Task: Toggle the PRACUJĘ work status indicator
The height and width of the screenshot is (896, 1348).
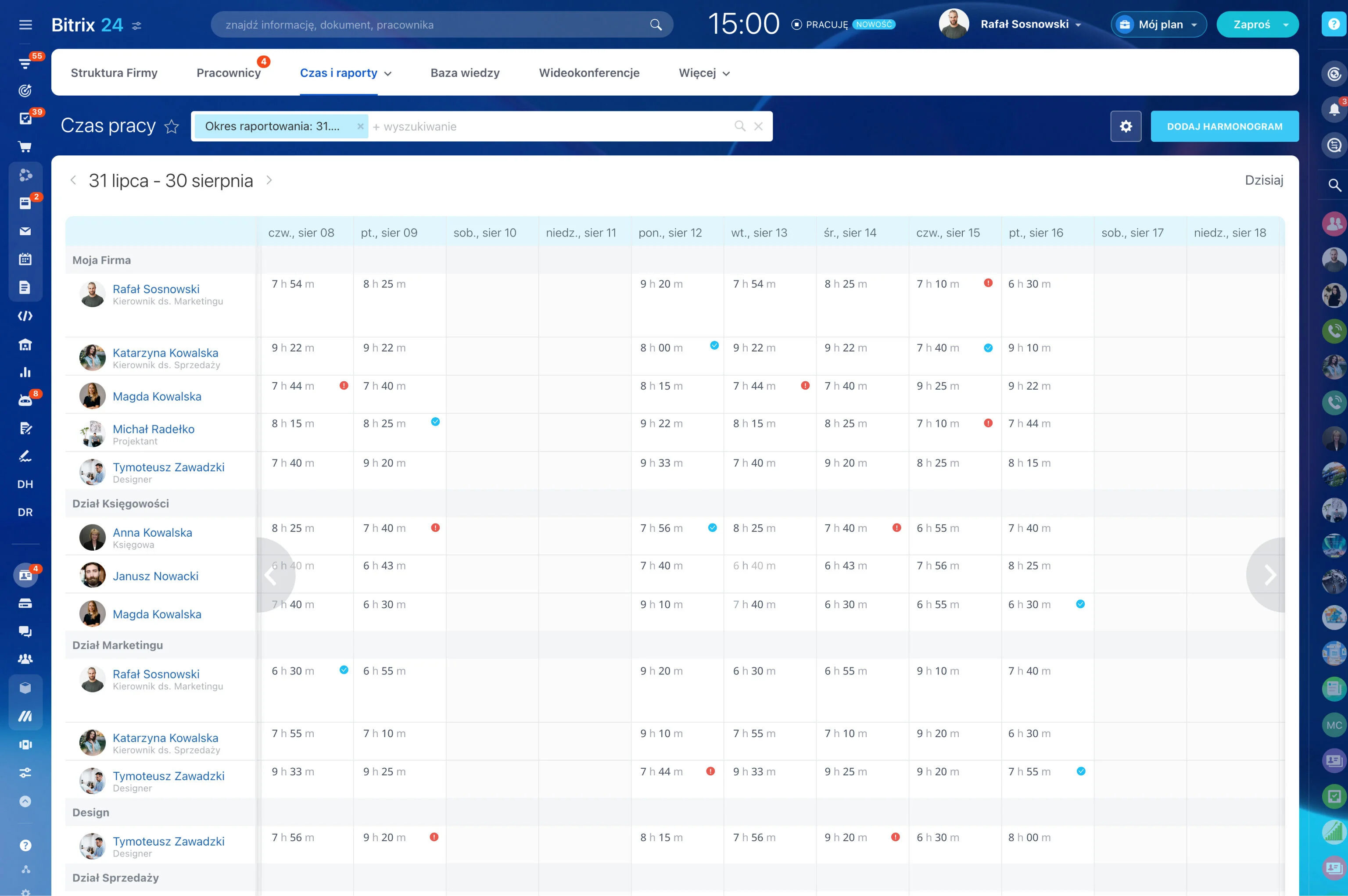Action: point(819,25)
